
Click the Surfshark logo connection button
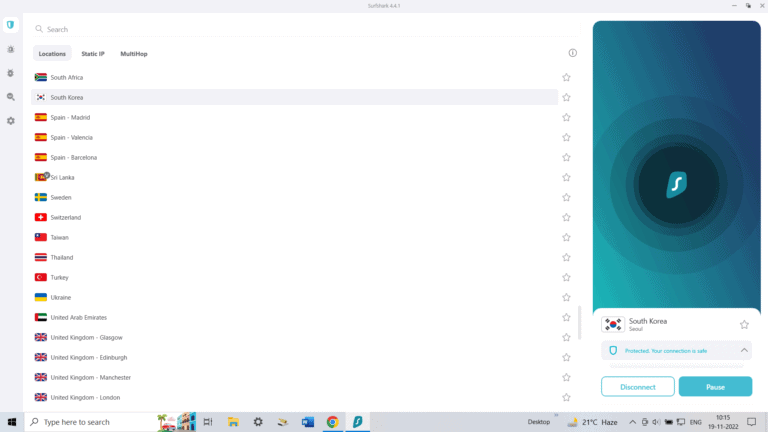[676, 184]
